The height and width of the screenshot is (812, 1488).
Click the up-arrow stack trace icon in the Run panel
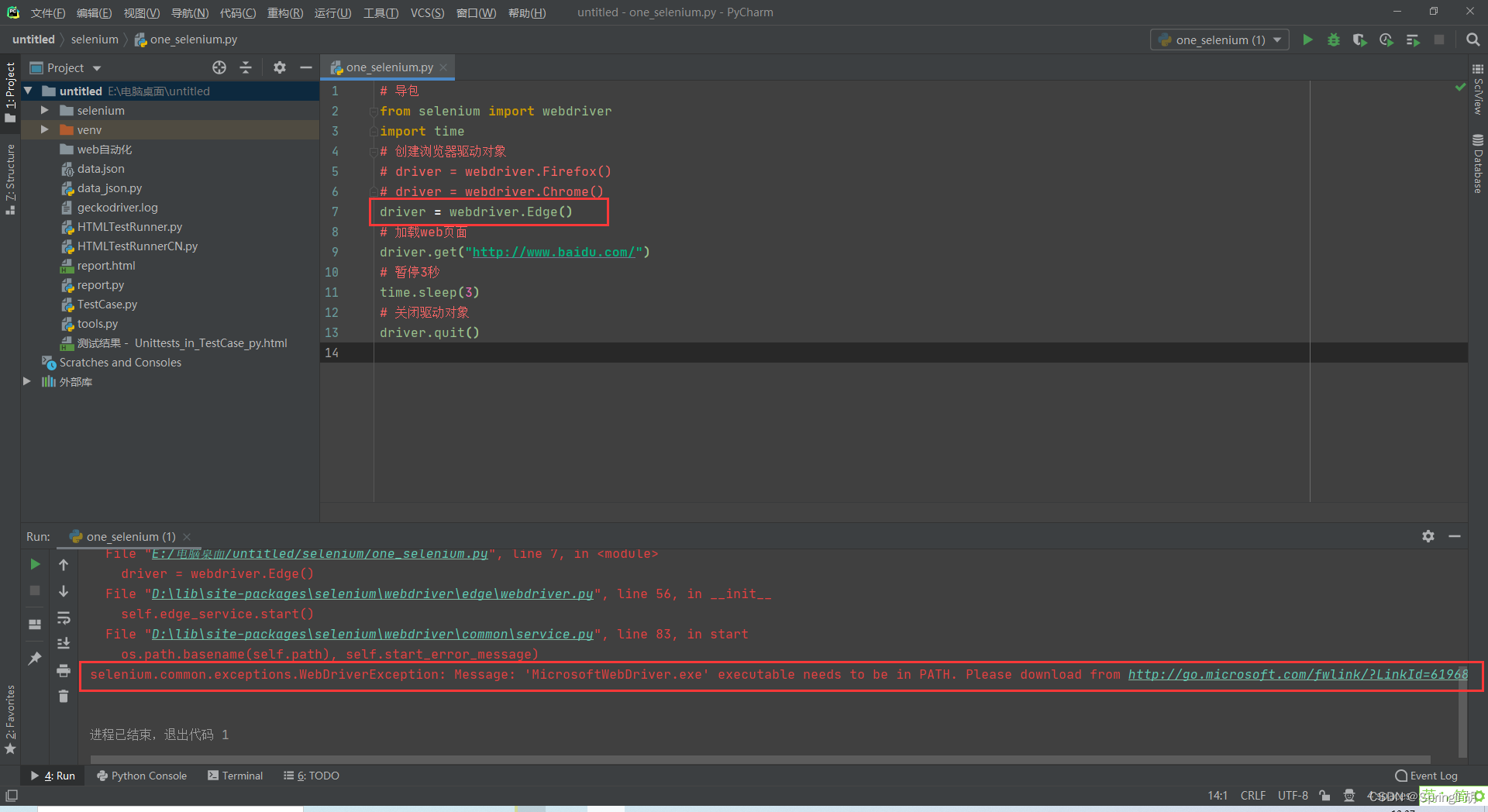click(x=64, y=565)
